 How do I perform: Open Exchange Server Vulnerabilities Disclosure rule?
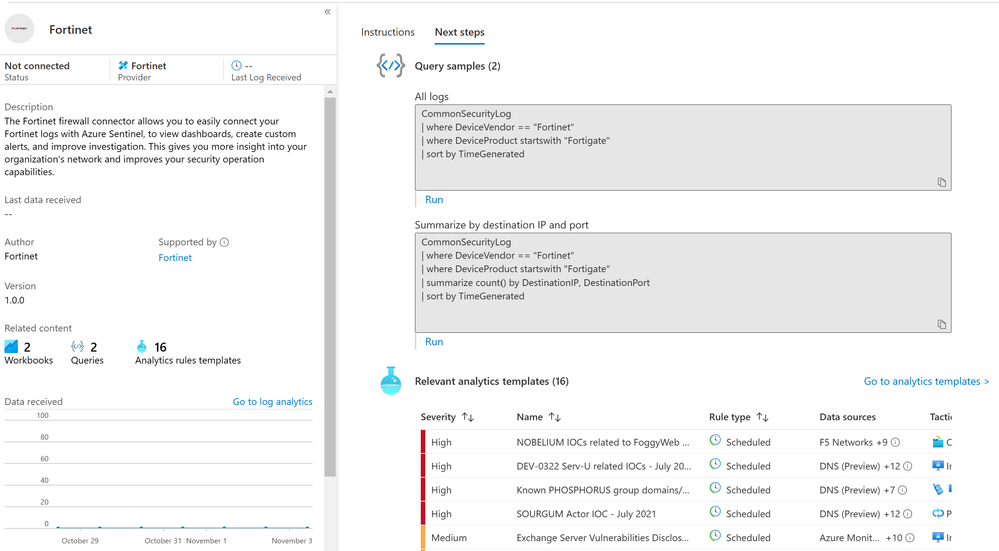(603, 538)
